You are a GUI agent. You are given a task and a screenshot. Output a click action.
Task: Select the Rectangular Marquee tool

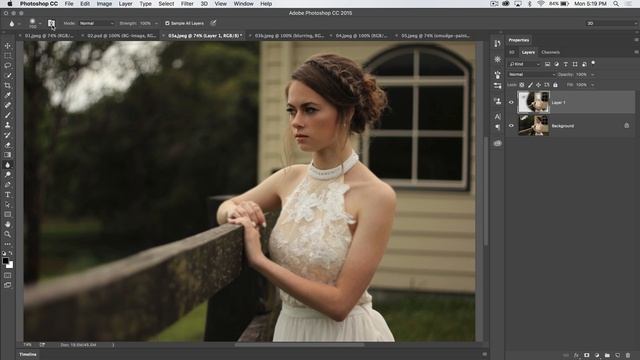point(7,56)
